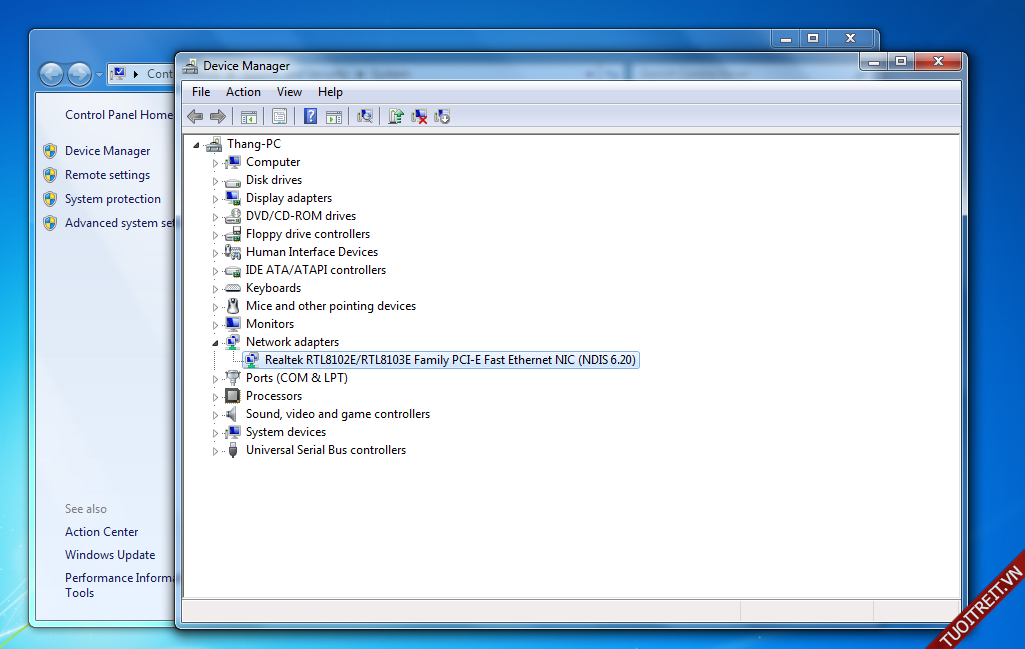Click the Disable device icon with down arrow
This screenshot has height=649, width=1025.
[443, 116]
